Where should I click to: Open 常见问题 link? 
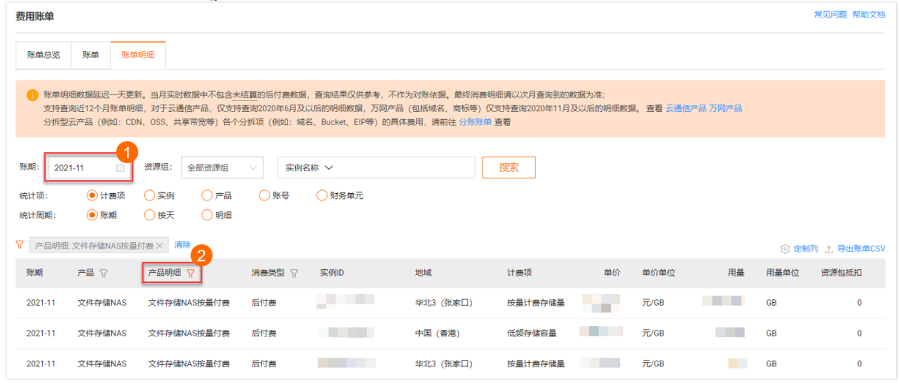(x=831, y=15)
